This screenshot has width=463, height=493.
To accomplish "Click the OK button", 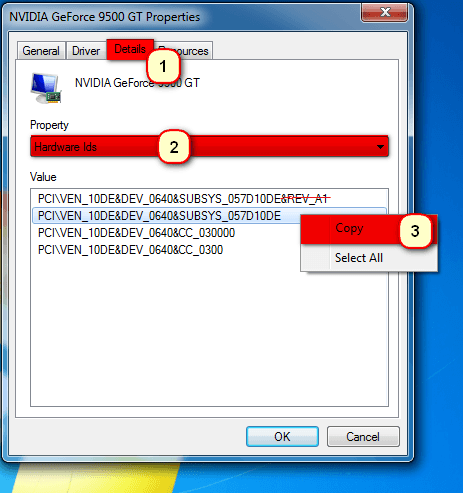I will point(282,437).
